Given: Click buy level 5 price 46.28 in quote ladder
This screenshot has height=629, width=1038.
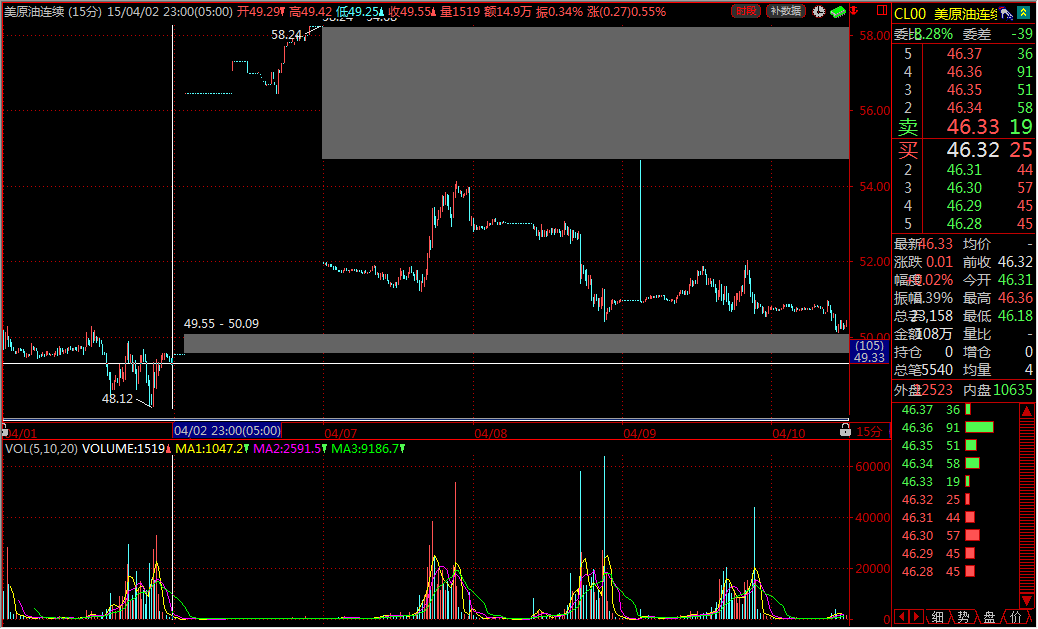Looking at the screenshot, I should coord(964,224).
